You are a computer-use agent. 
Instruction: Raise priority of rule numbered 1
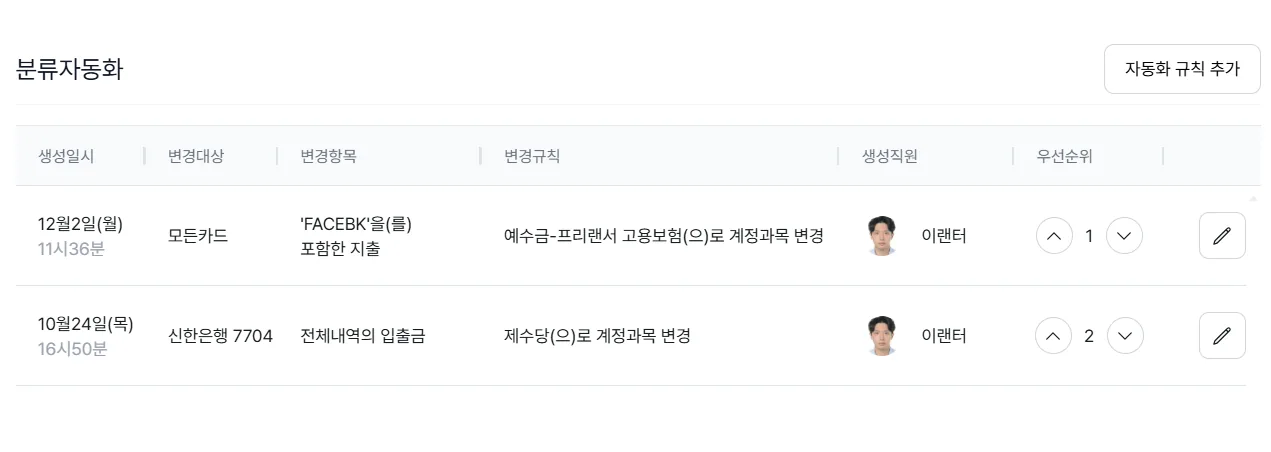pos(1053,236)
